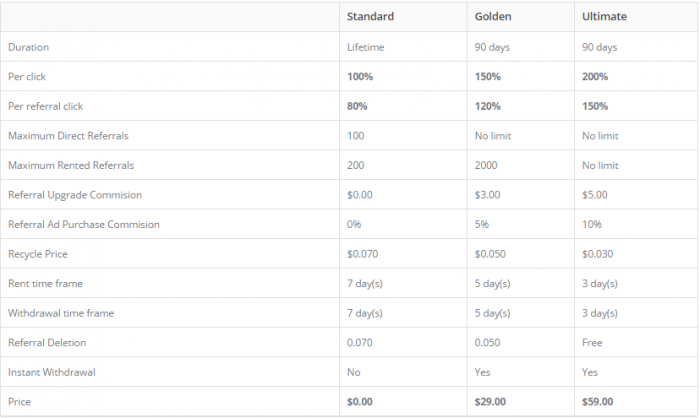Click Maximum Direct Referrals row label
This screenshot has width=700, height=418.
[68, 136]
